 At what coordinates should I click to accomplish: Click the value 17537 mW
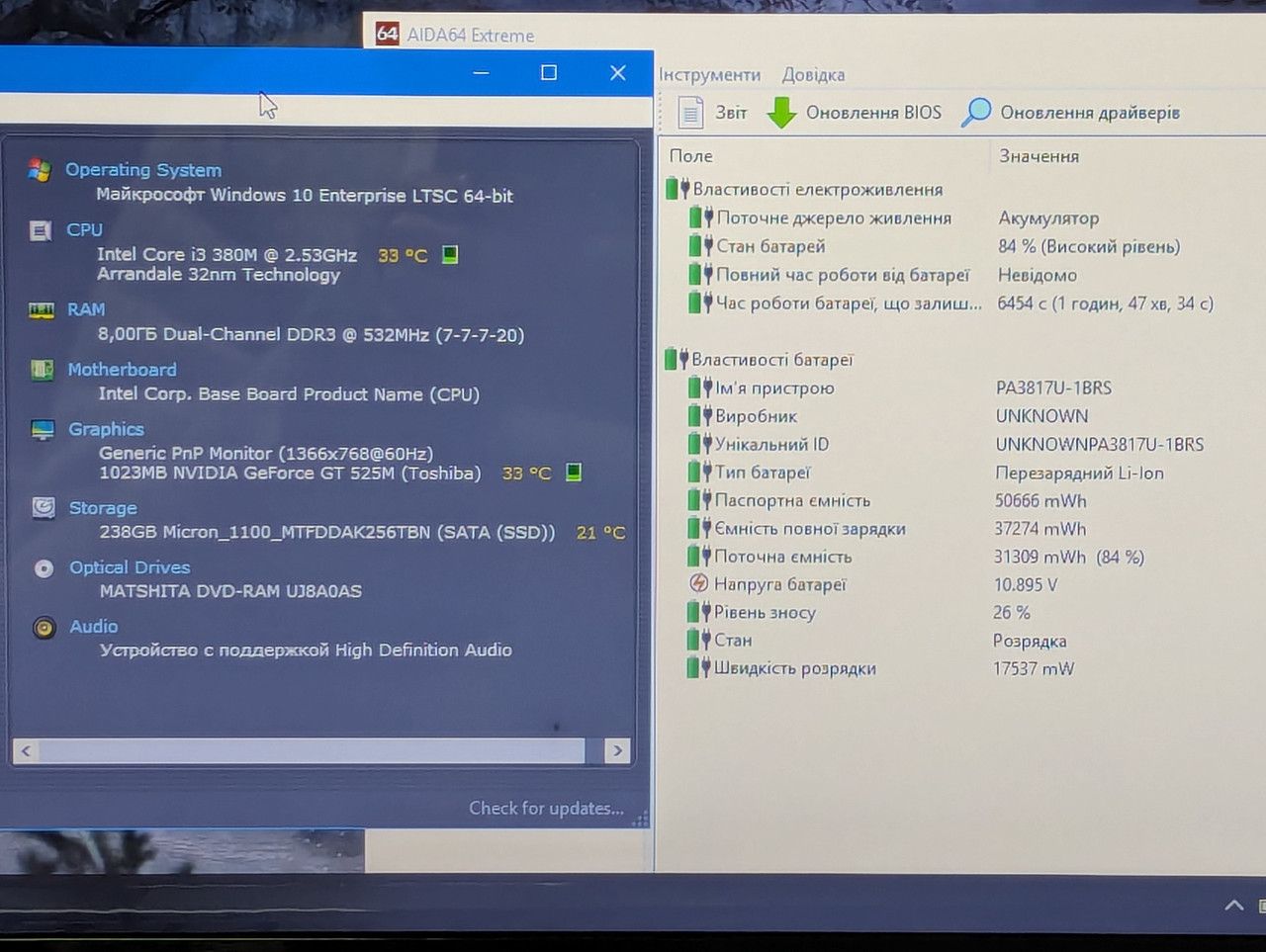(1034, 668)
